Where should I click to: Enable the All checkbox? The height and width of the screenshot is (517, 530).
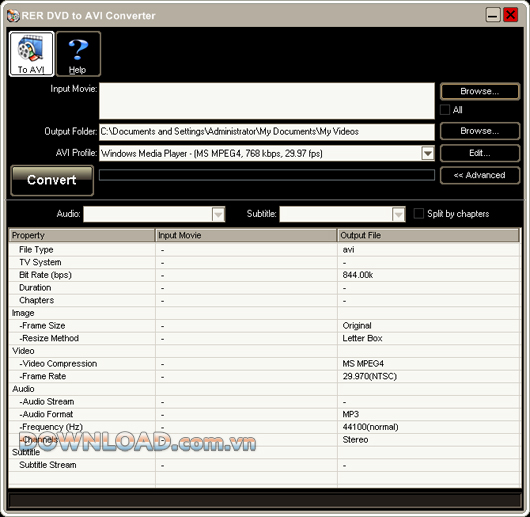pos(445,110)
